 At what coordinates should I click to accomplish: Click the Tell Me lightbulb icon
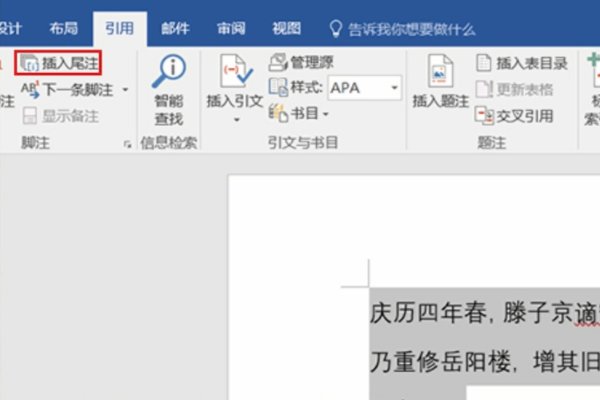(336, 29)
